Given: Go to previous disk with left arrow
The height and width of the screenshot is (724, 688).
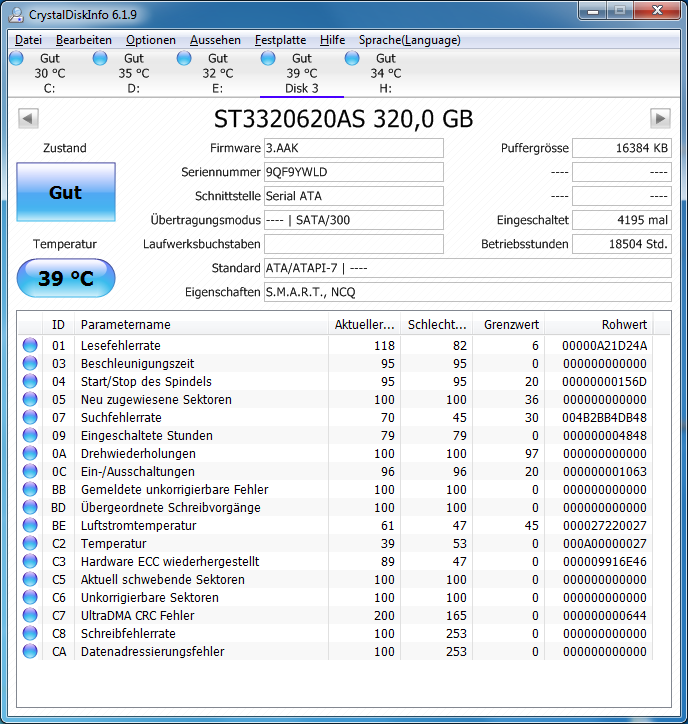Looking at the screenshot, I should 28,119.
